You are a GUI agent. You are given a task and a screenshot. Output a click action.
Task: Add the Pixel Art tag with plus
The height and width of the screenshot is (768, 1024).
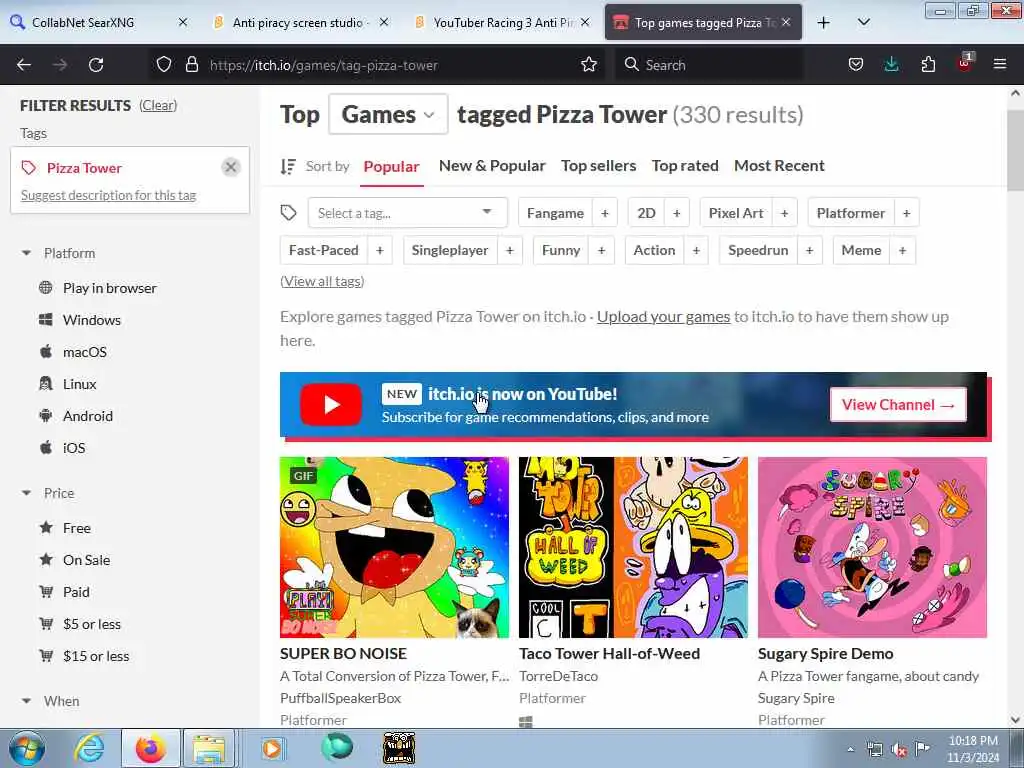point(784,213)
